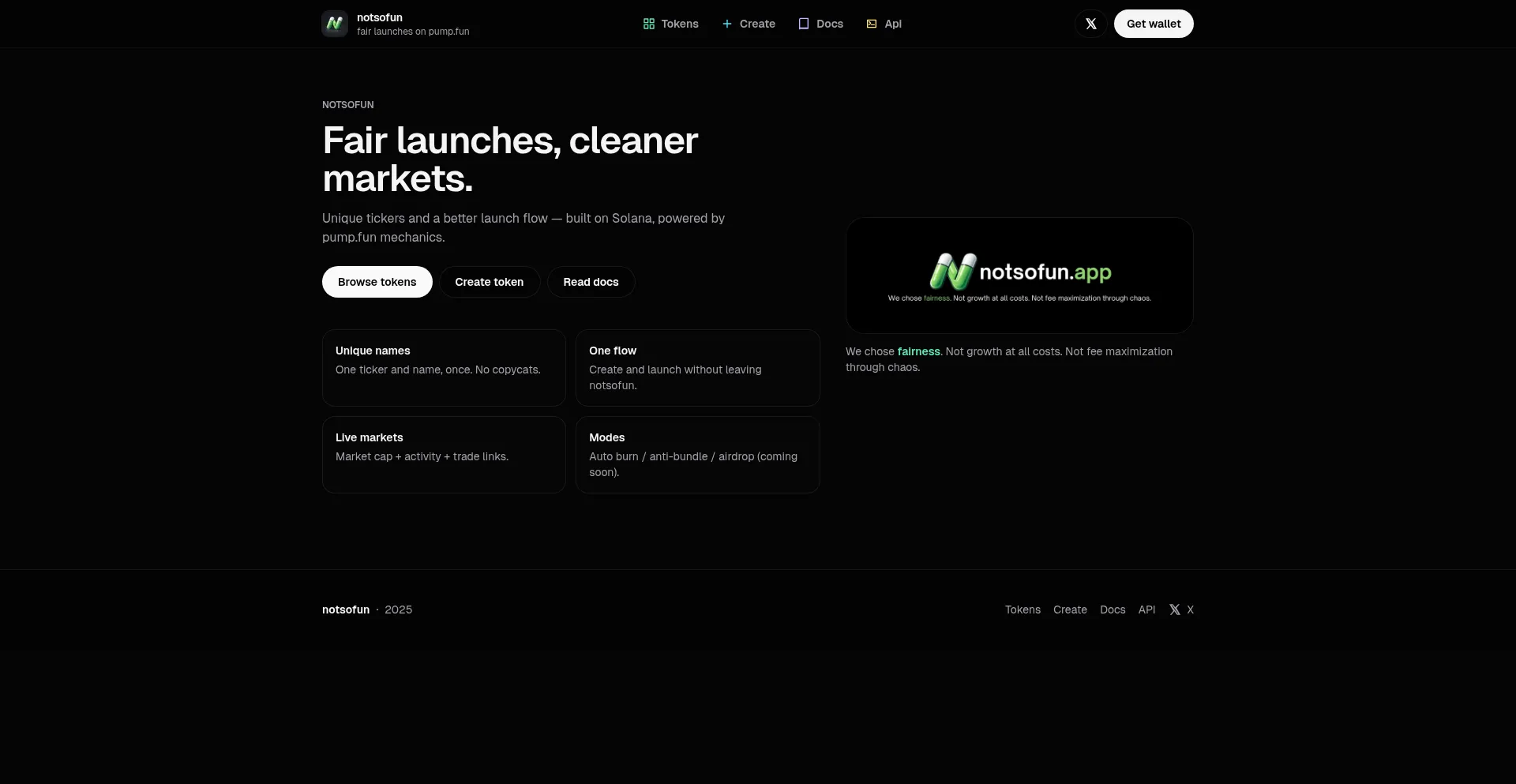Click the Get wallet button
The height and width of the screenshot is (784, 1516).
[x=1153, y=24]
